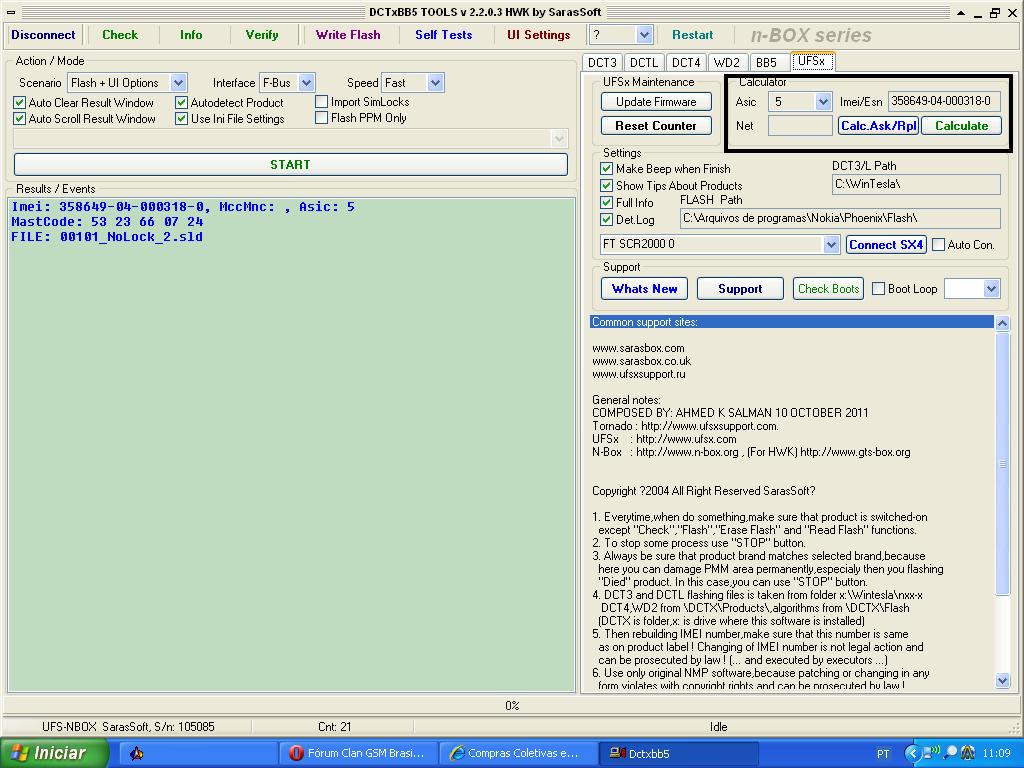This screenshot has height=768, width=1024.
Task: Click Calc.Ask/Rpl button
Action: 879,125
